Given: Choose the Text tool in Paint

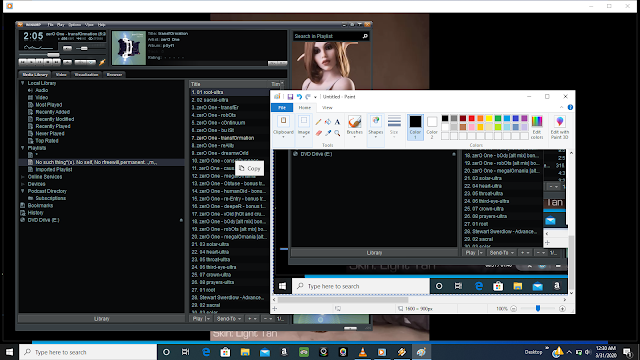Looking at the screenshot, I should (x=337, y=122).
